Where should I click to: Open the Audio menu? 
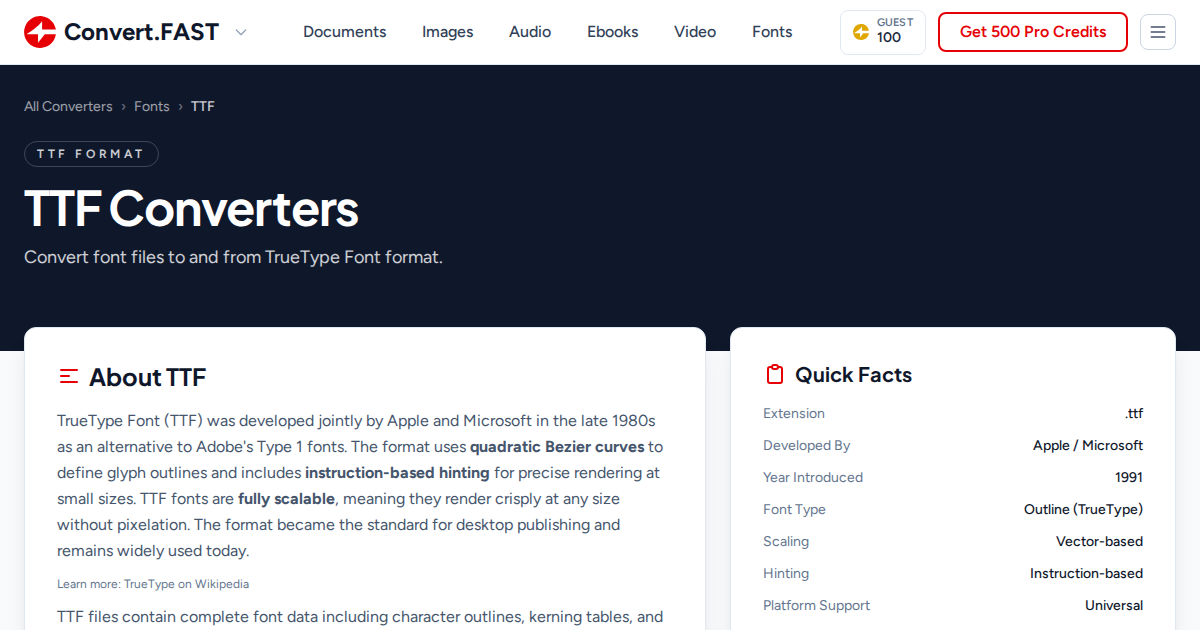pyautogui.click(x=530, y=32)
